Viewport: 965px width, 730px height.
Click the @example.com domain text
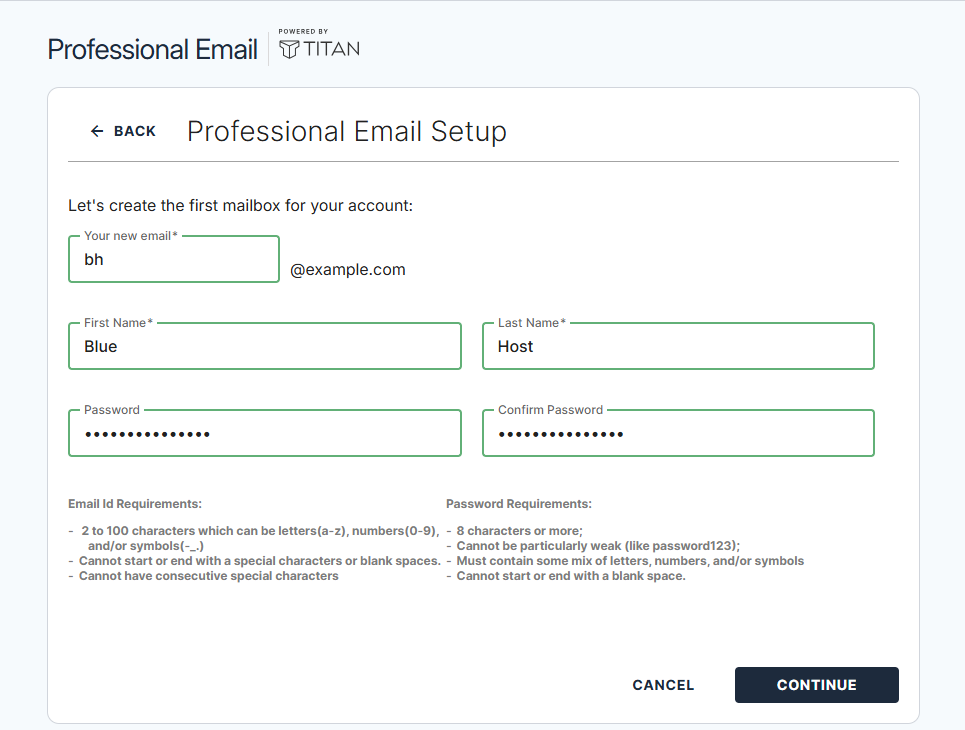click(348, 269)
